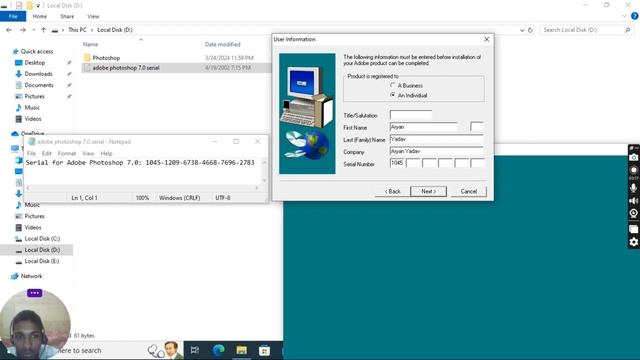Open the File tab in Explorer

tap(13, 16)
